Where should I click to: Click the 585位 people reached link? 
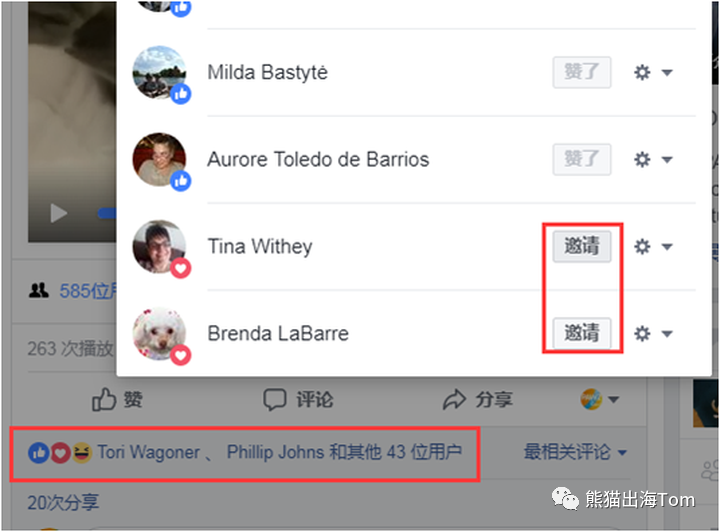[88, 291]
